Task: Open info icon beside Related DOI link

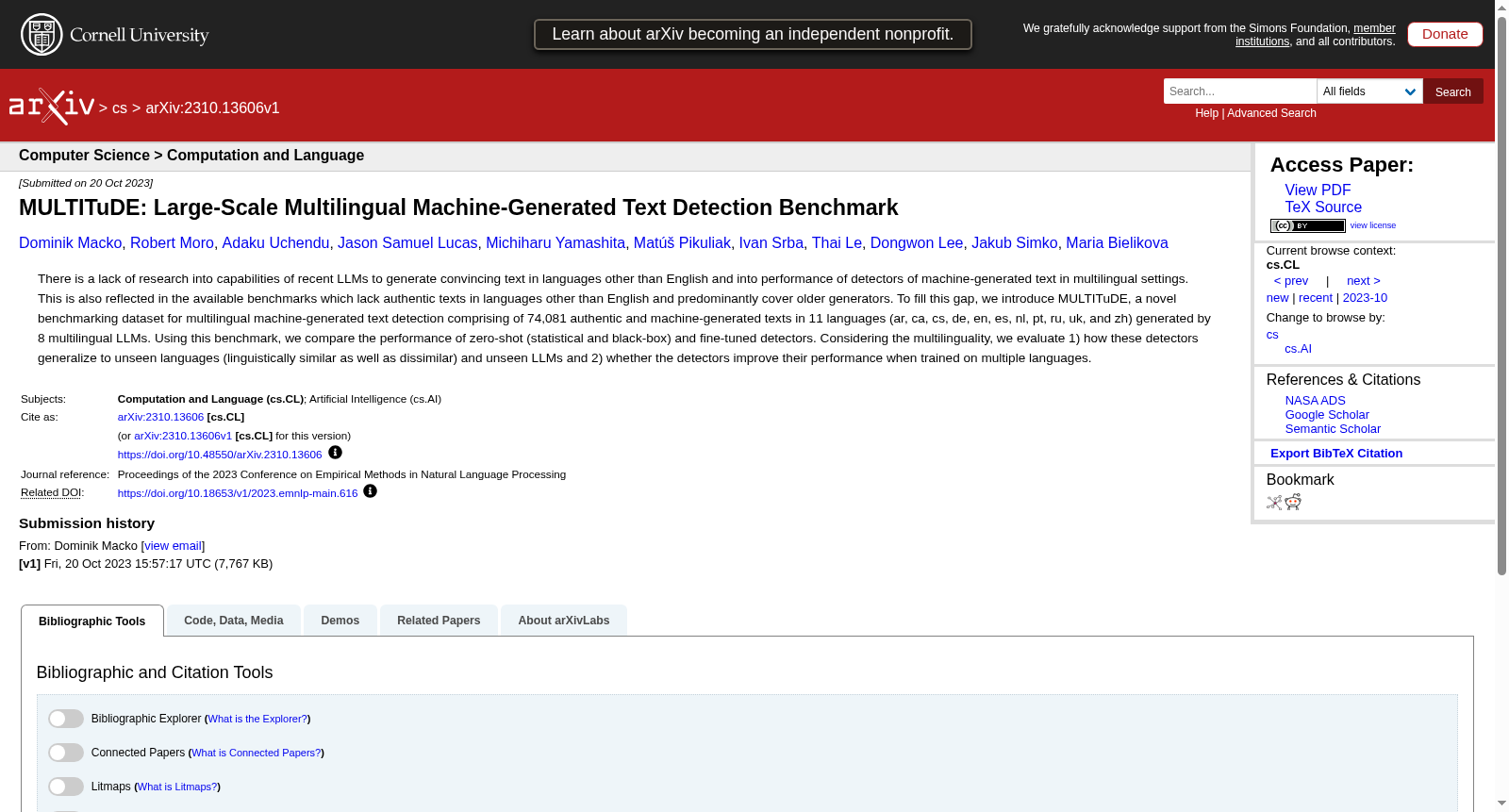Action: [370, 491]
